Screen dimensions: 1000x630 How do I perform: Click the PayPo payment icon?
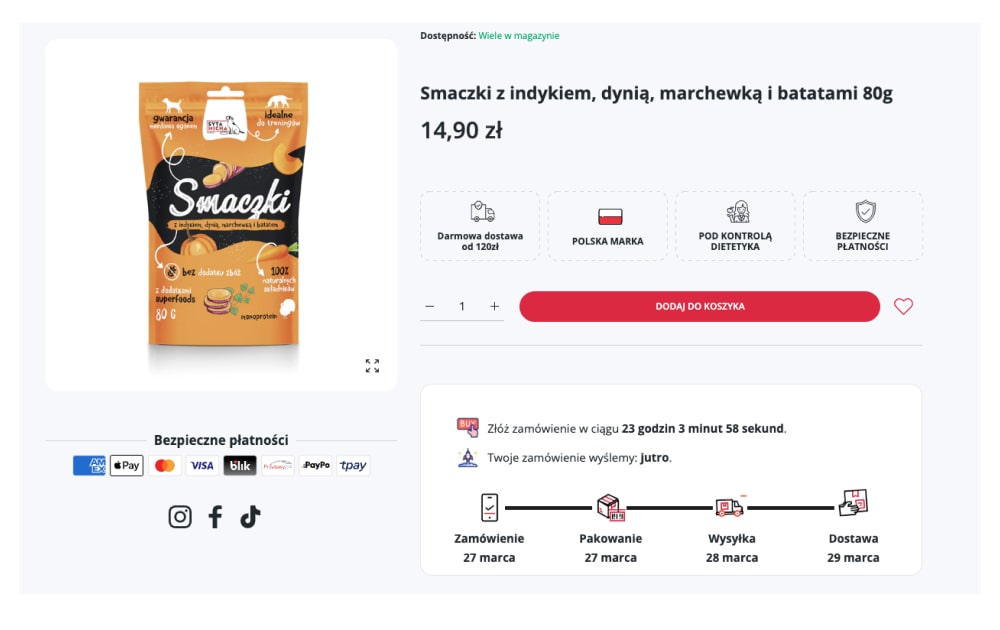tap(316, 466)
